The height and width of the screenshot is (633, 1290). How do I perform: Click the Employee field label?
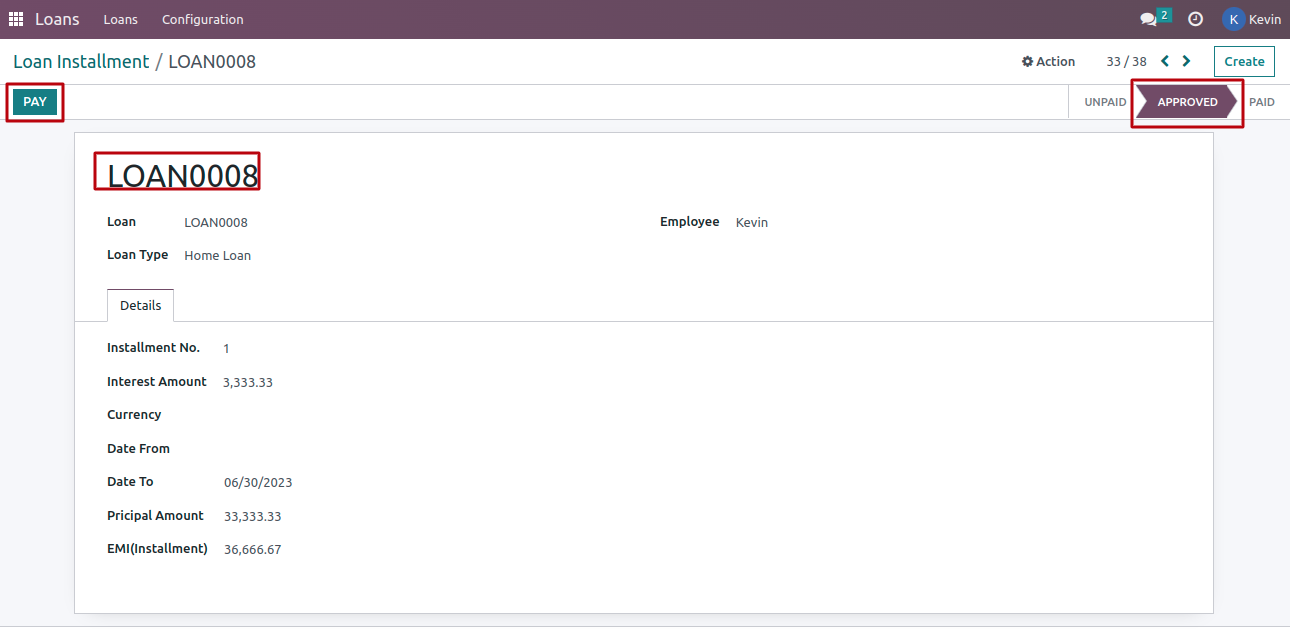tap(690, 221)
